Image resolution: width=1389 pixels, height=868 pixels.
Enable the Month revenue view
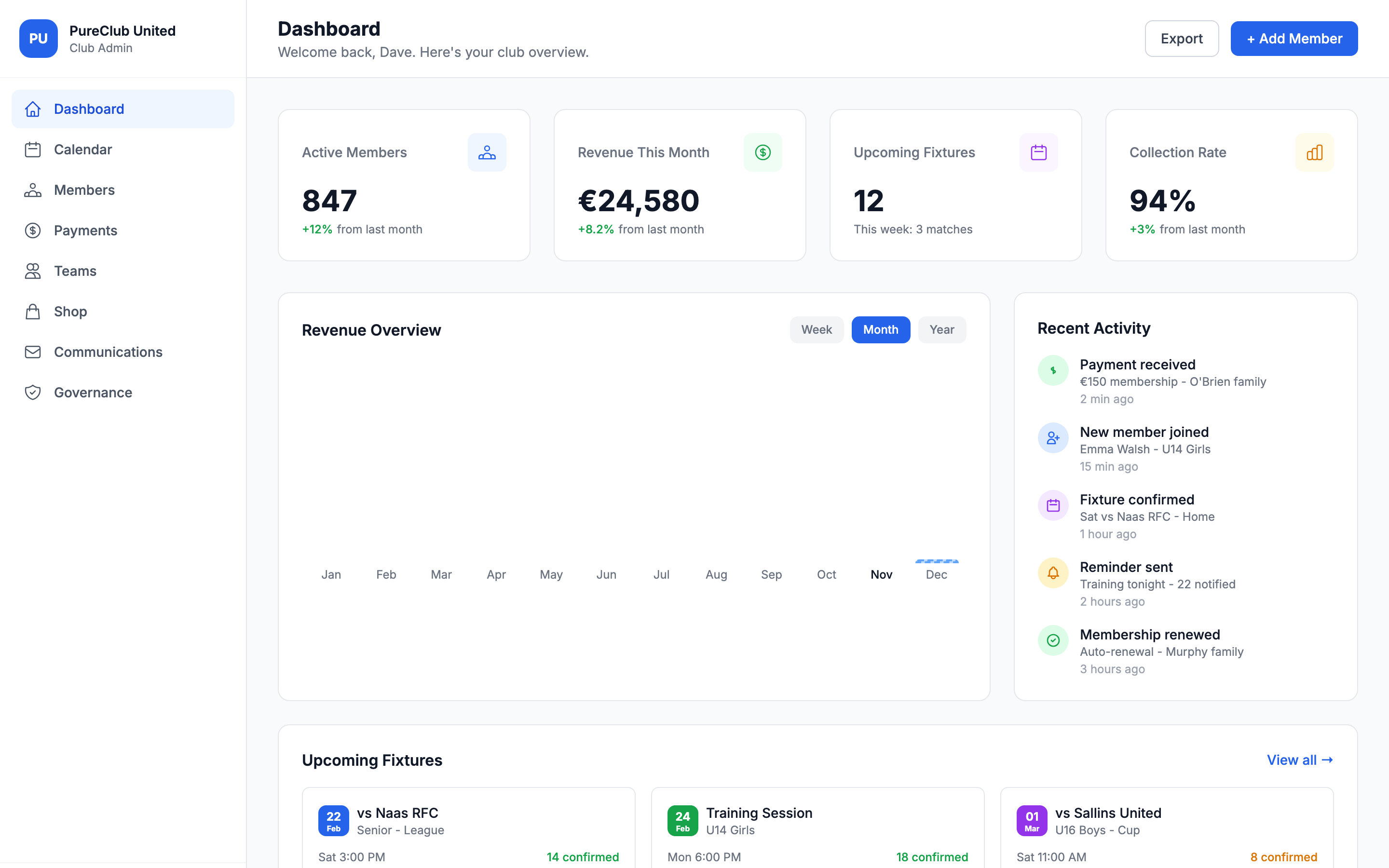coord(881,329)
